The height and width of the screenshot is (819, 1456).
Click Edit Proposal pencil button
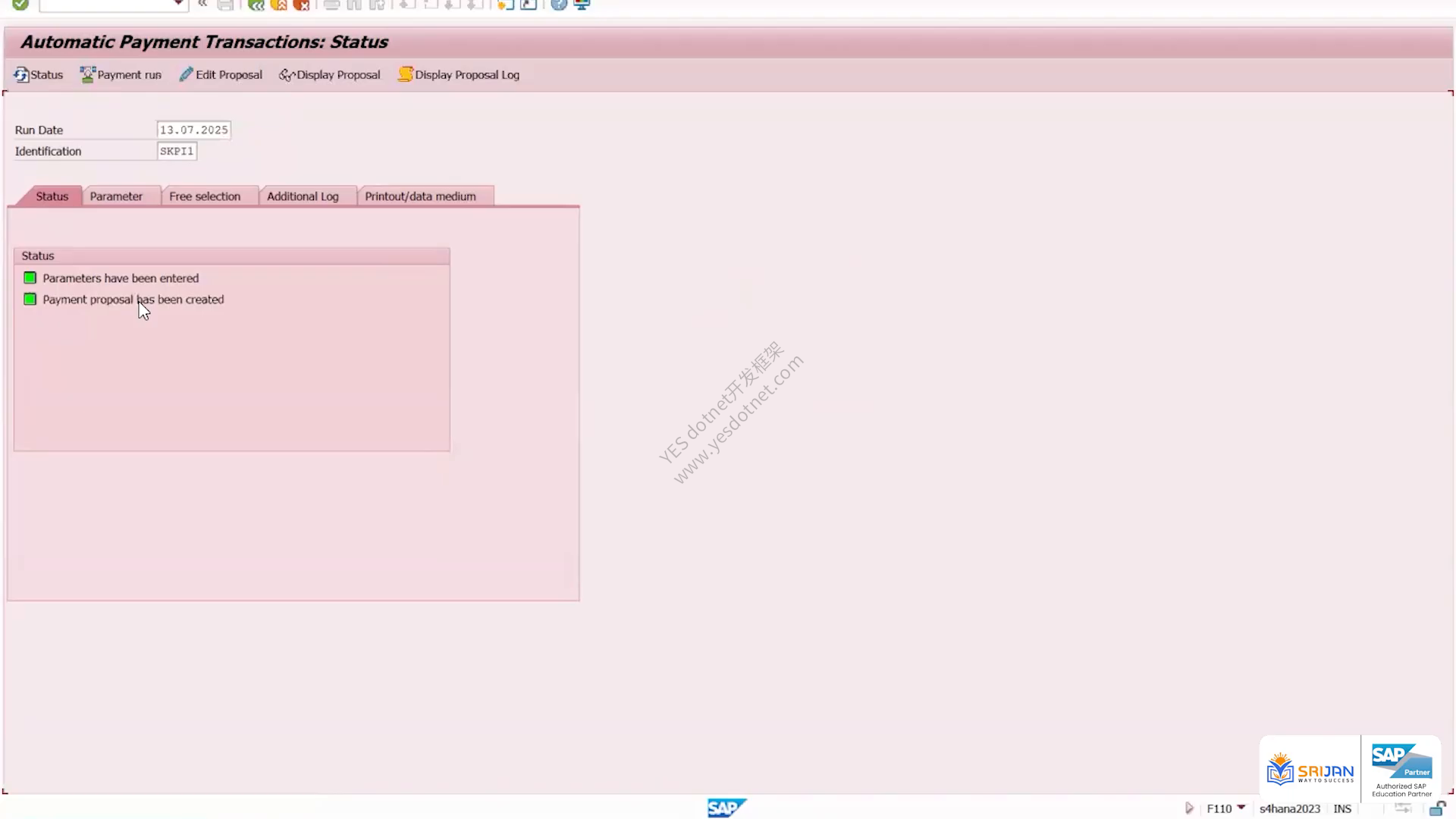coord(221,74)
